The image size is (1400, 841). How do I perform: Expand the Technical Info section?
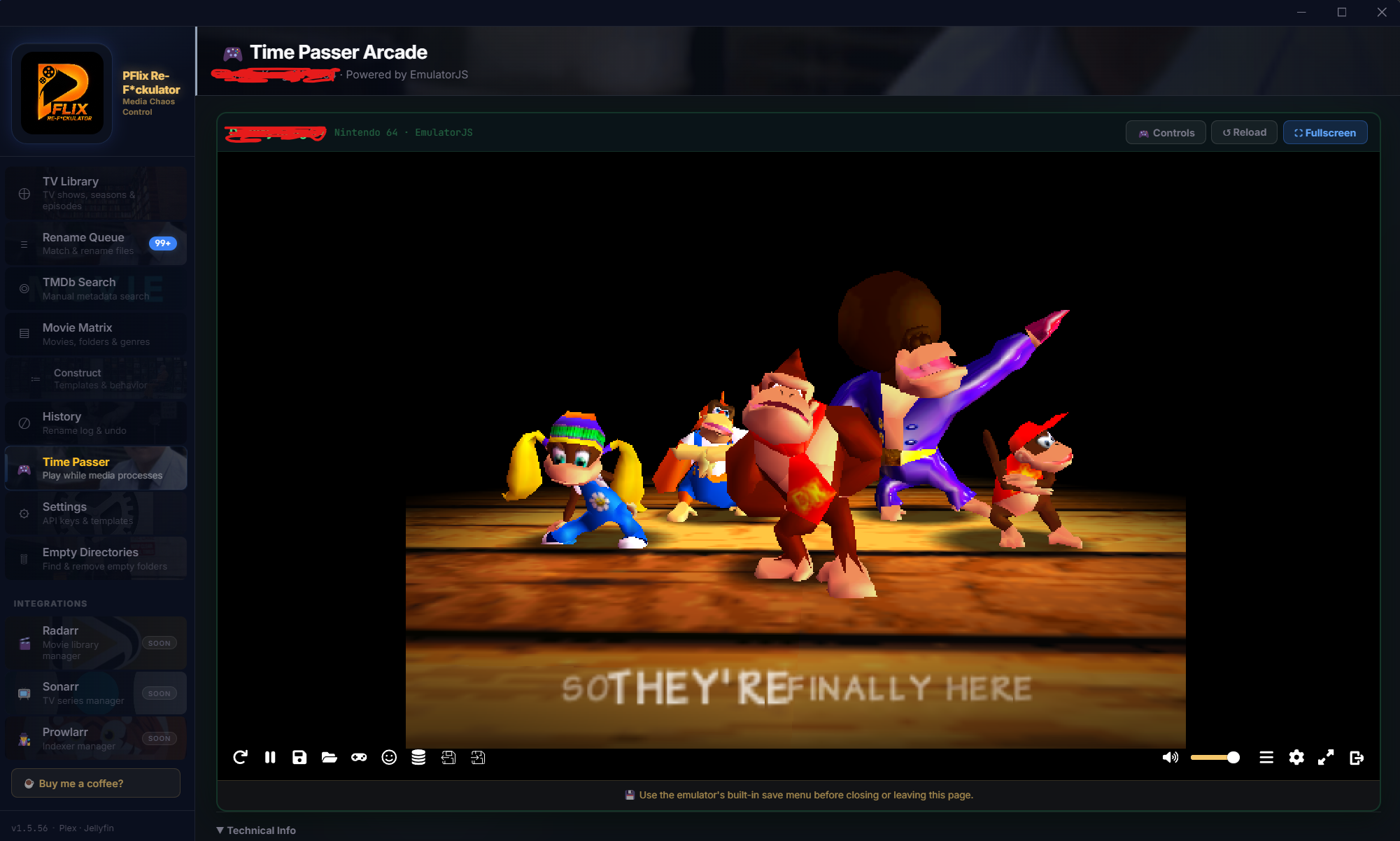(256, 830)
